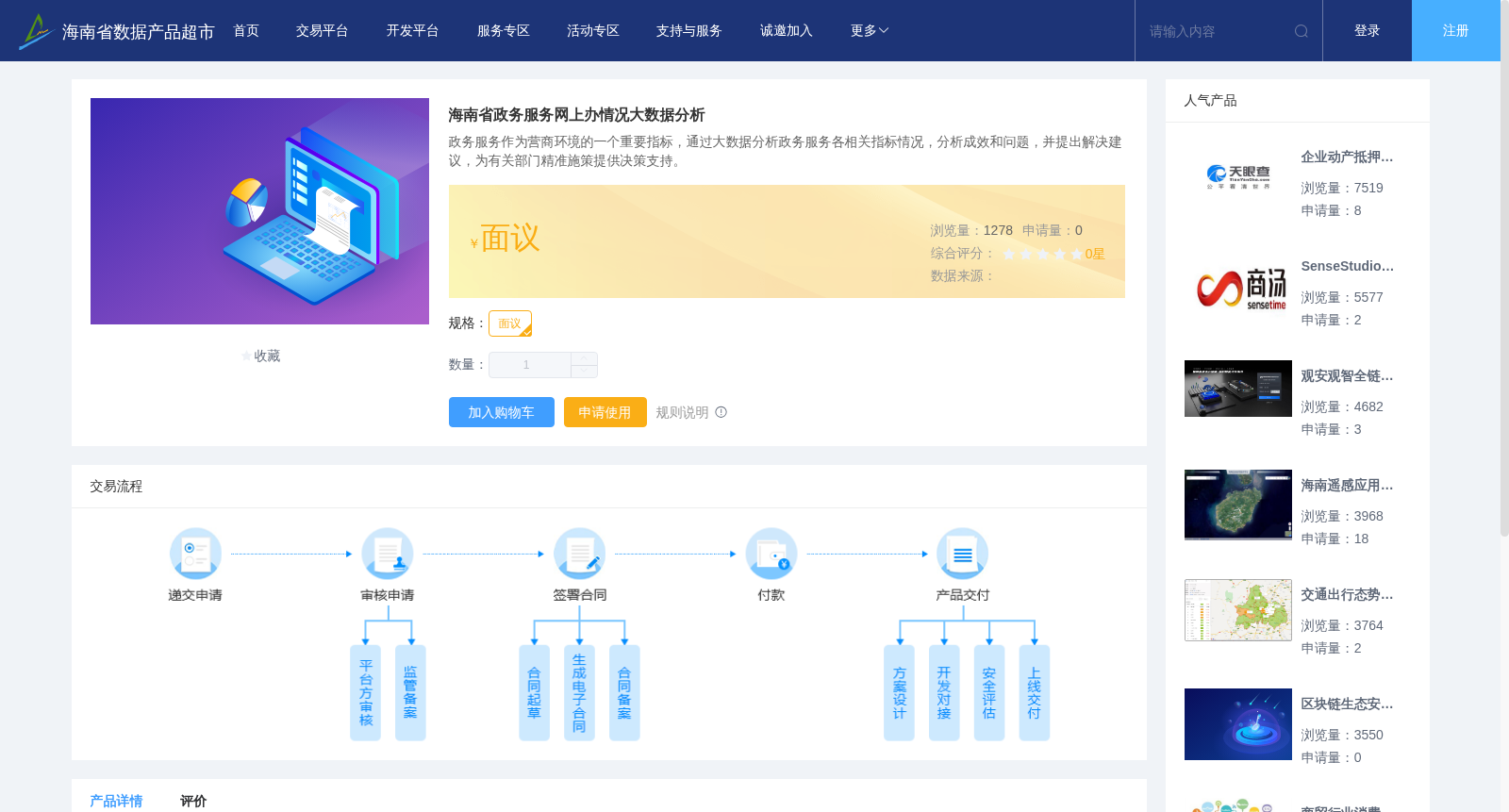This screenshot has width=1509, height=812.
Task: Click the 产品交付 step icon
Action: (963, 554)
